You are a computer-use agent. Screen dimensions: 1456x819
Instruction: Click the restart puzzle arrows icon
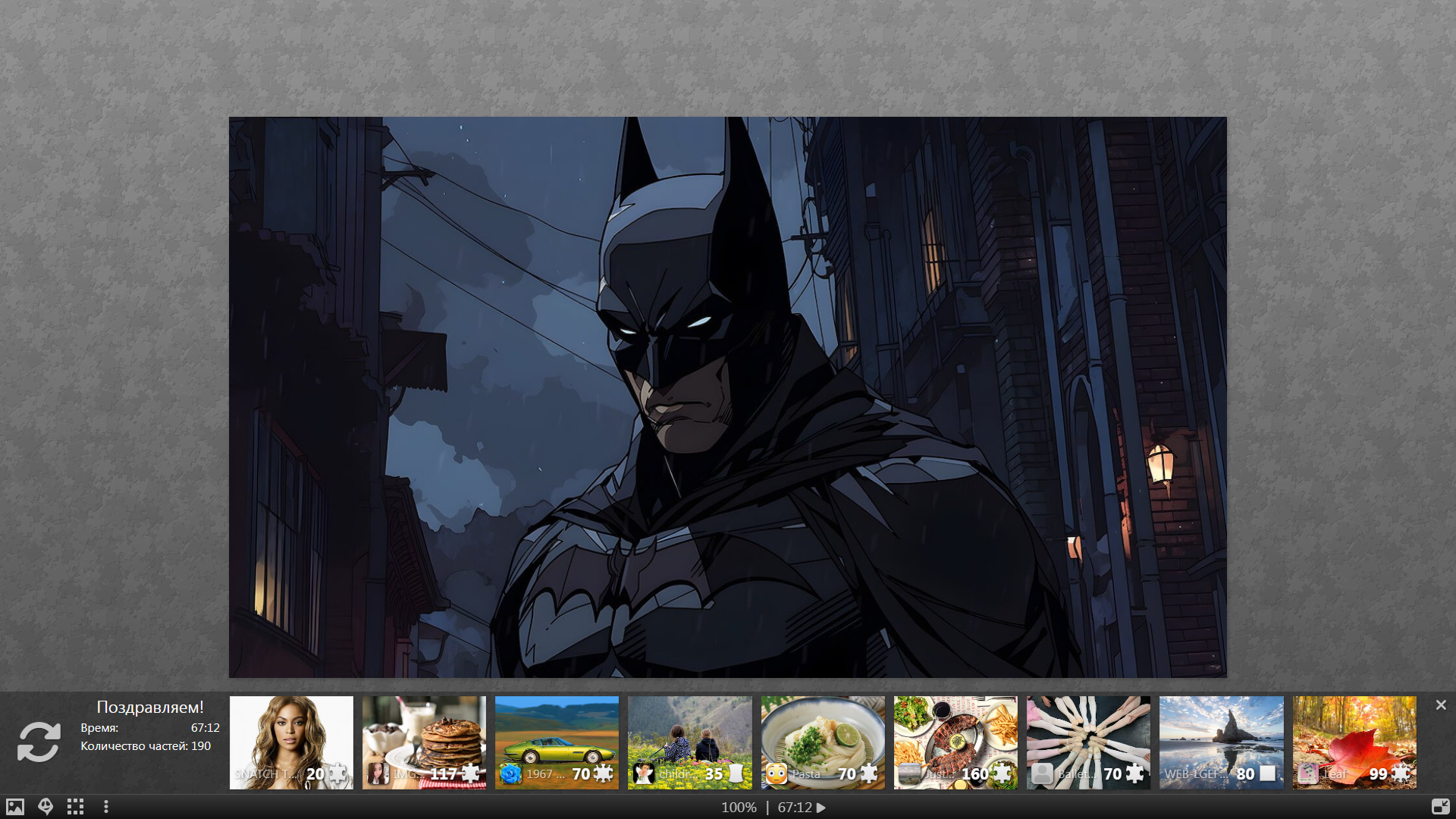pos(39,742)
